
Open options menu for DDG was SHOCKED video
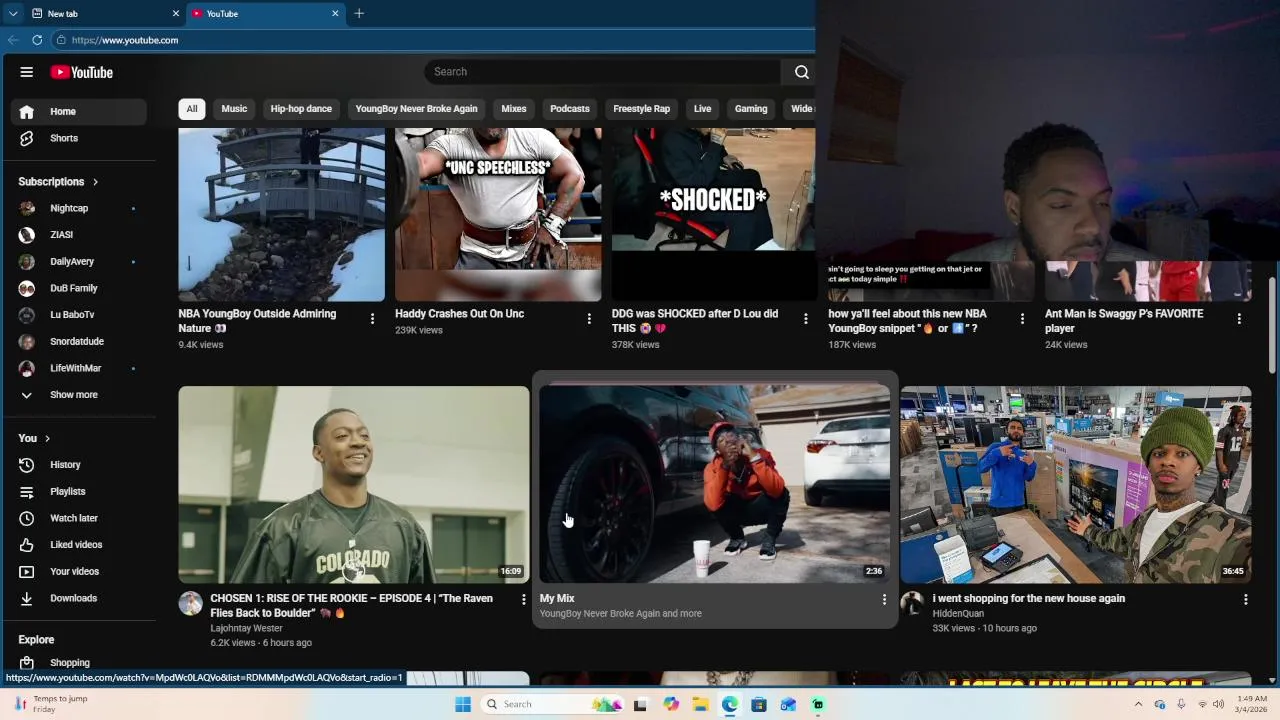click(x=806, y=319)
